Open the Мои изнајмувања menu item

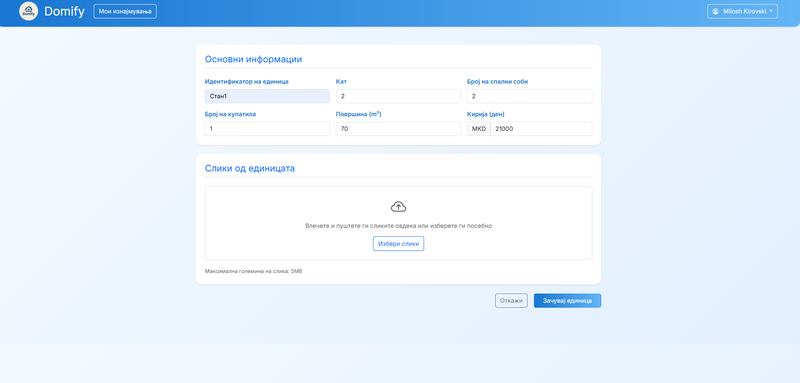click(x=125, y=11)
